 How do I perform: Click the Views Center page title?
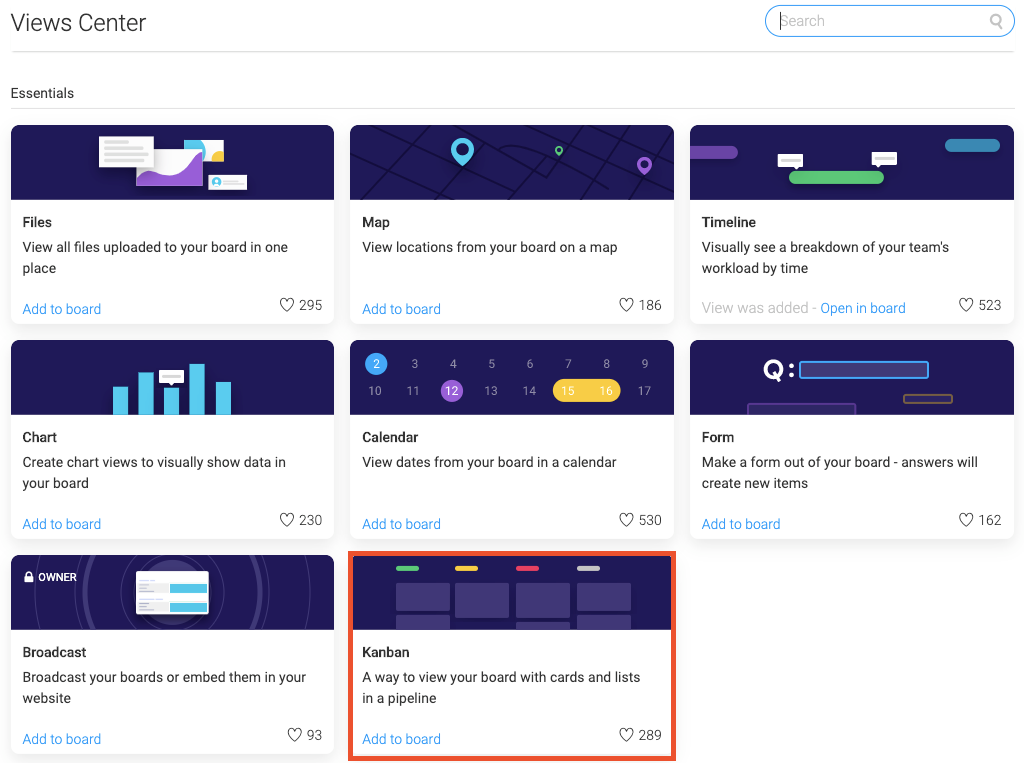coord(78,23)
